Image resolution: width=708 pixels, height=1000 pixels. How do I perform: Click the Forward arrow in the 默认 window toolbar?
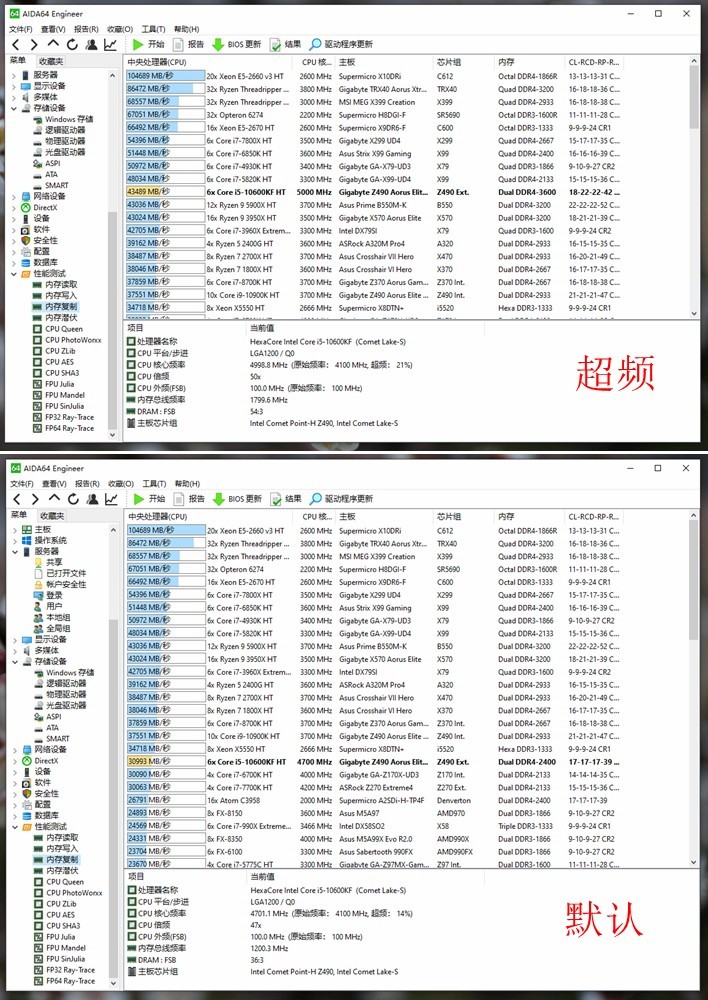(34, 499)
